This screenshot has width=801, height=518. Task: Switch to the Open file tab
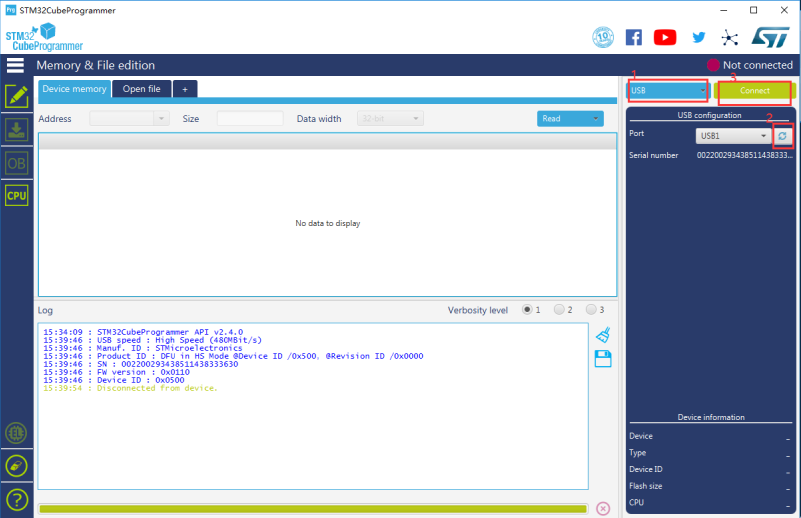click(x=142, y=89)
